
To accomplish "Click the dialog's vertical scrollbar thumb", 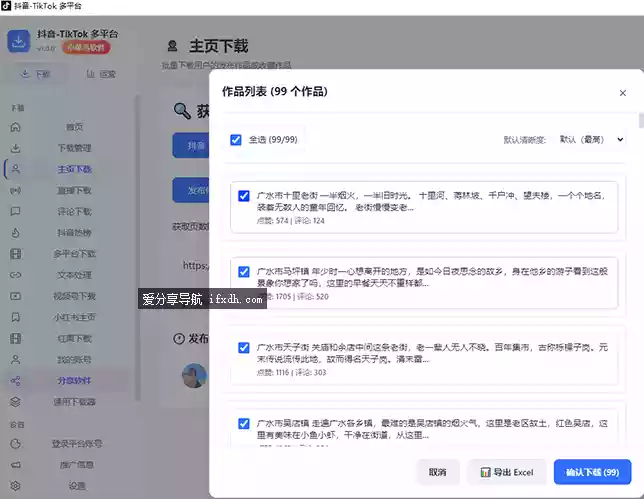I will 641,121.
